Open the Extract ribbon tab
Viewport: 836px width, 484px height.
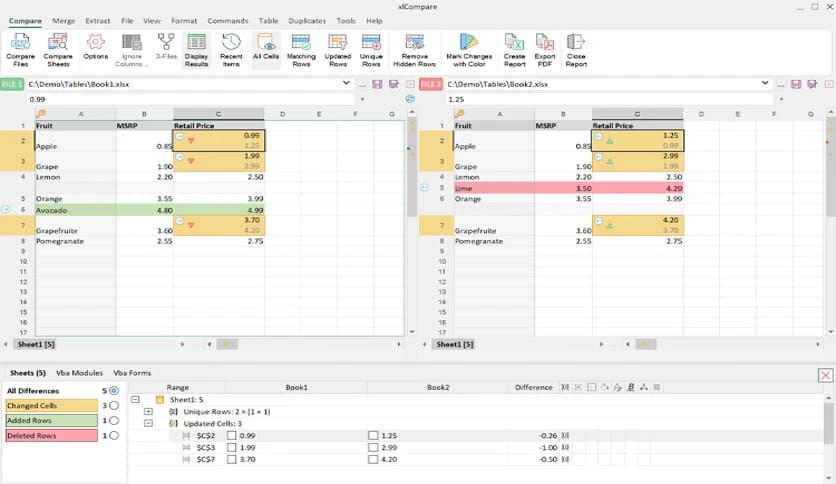(x=98, y=21)
